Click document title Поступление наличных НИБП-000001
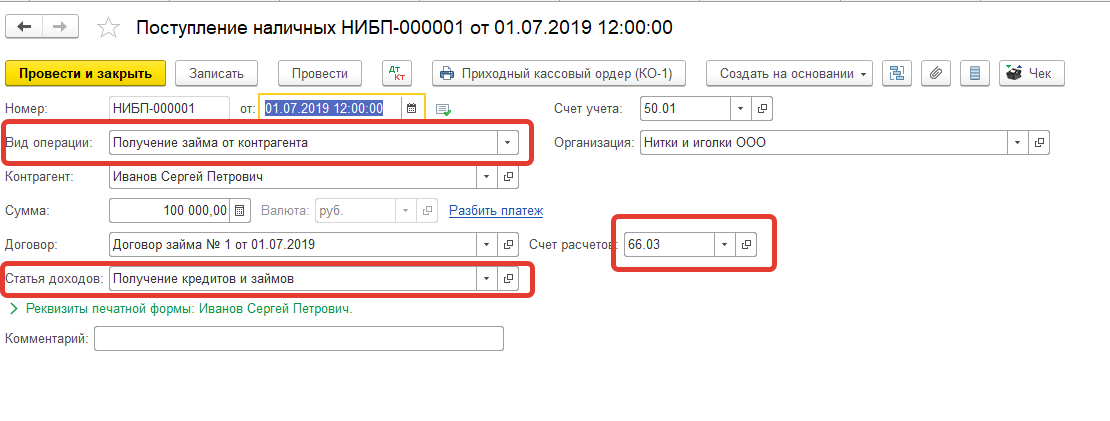This screenshot has height=421, width=1110. pyautogui.click(x=404, y=28)
